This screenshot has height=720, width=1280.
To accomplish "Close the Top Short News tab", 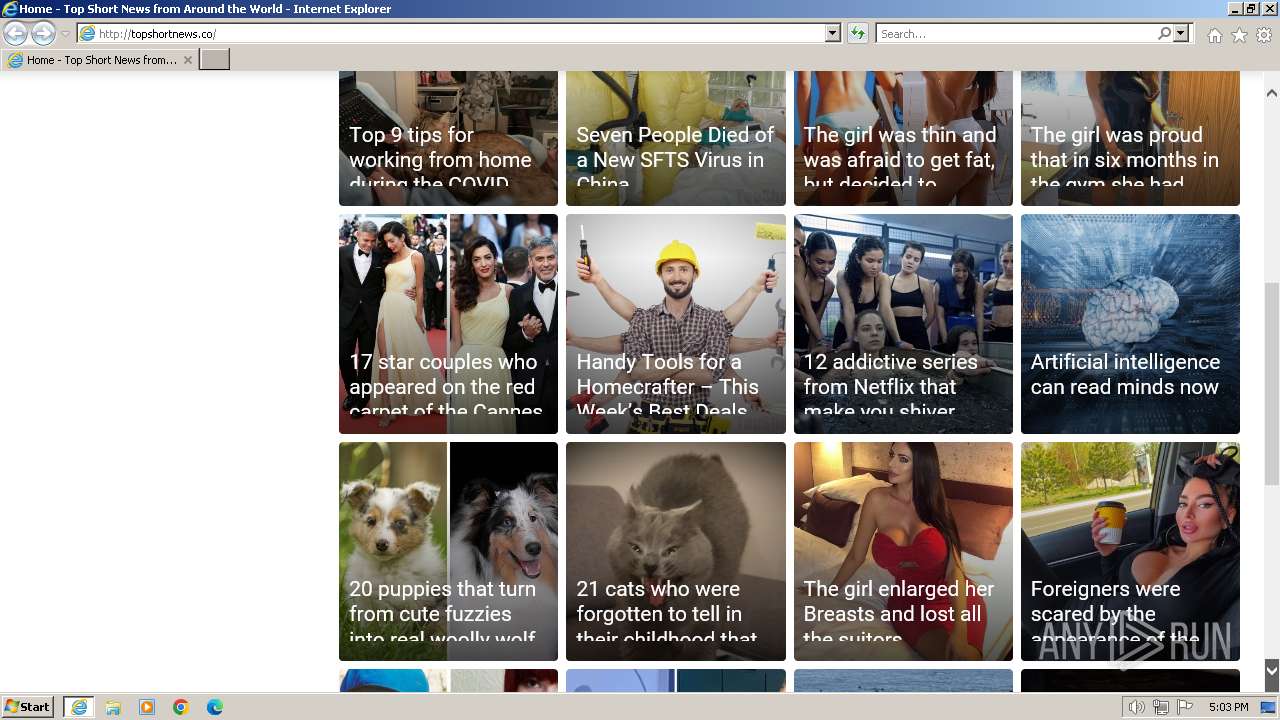I will (x=187, y=60).
